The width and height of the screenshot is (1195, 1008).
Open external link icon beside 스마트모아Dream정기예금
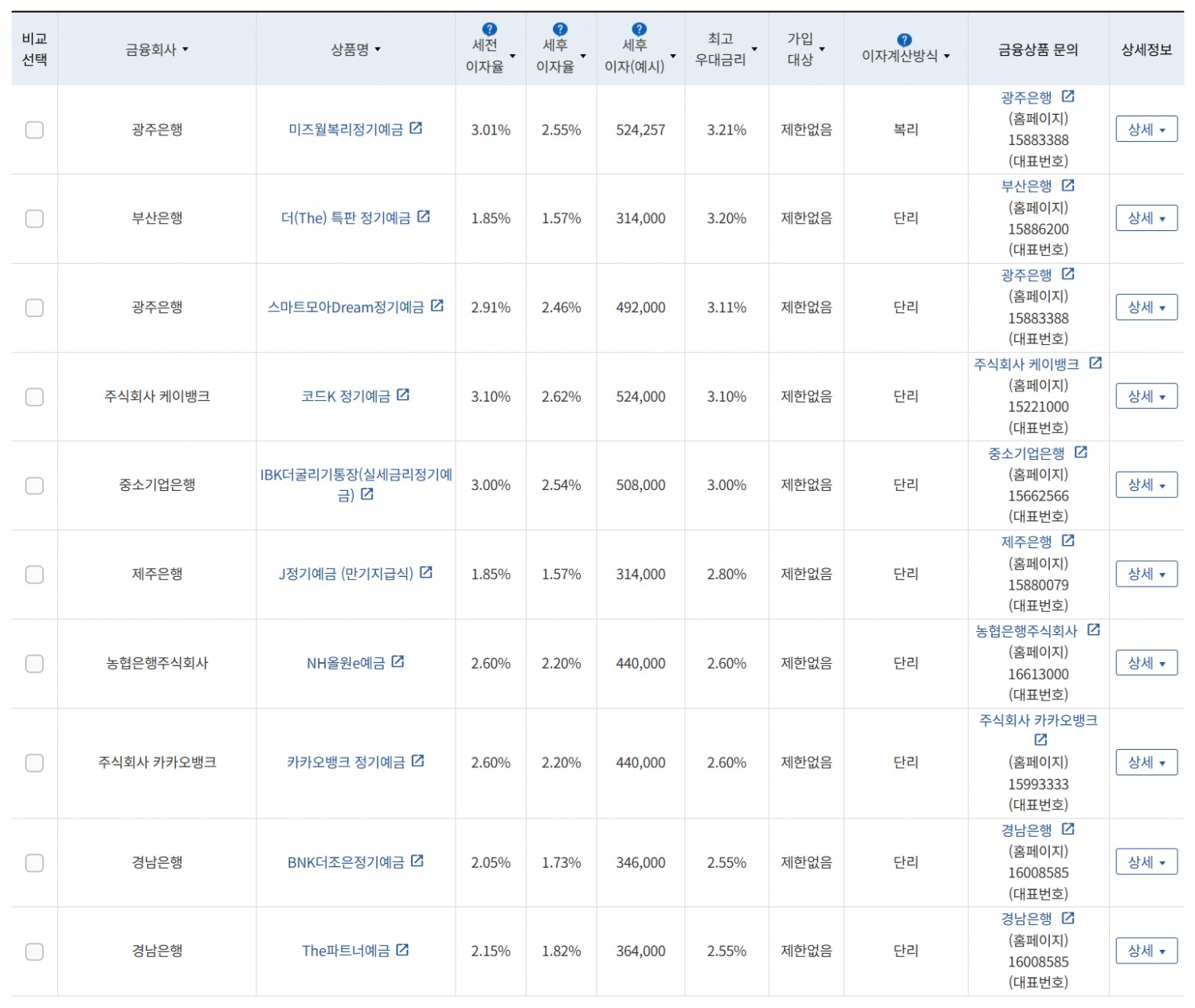(437, 306)
